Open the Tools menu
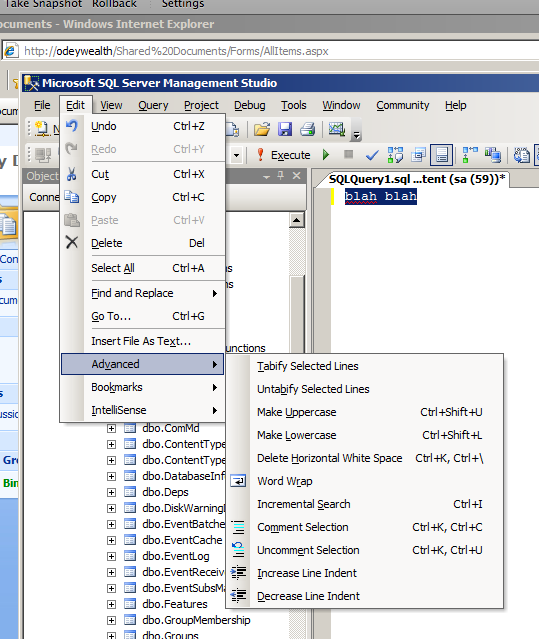The image size is (539, 639). point(294,105)
